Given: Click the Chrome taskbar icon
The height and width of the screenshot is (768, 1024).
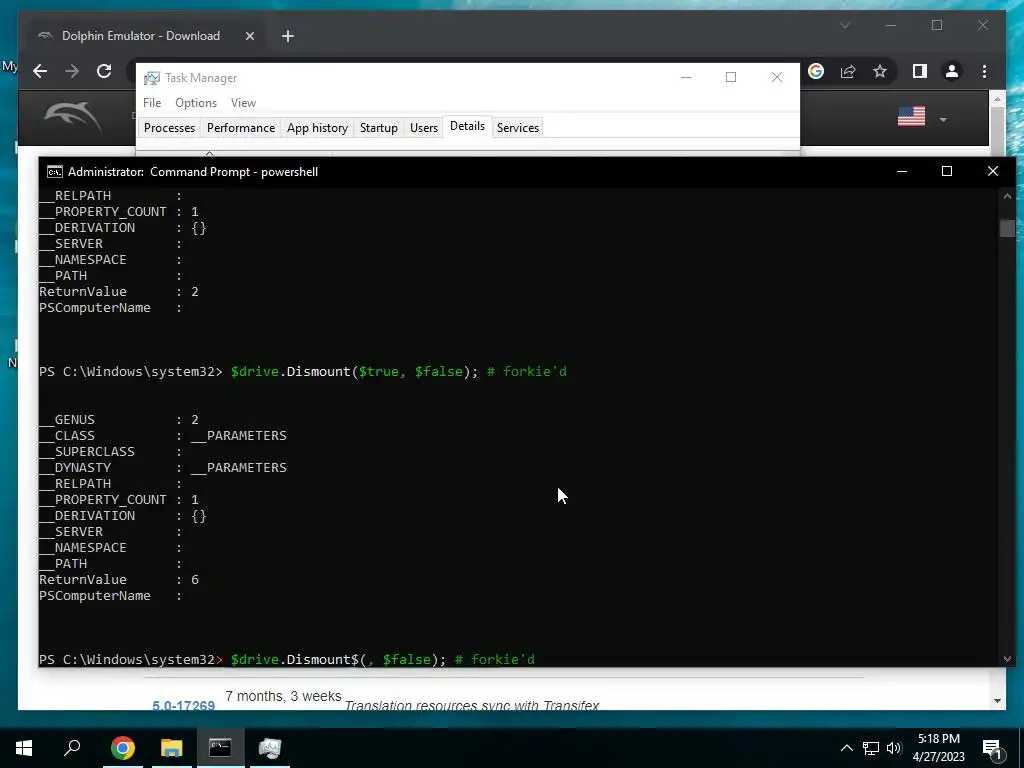Looking at the screenshot, I should coord(123,748).
